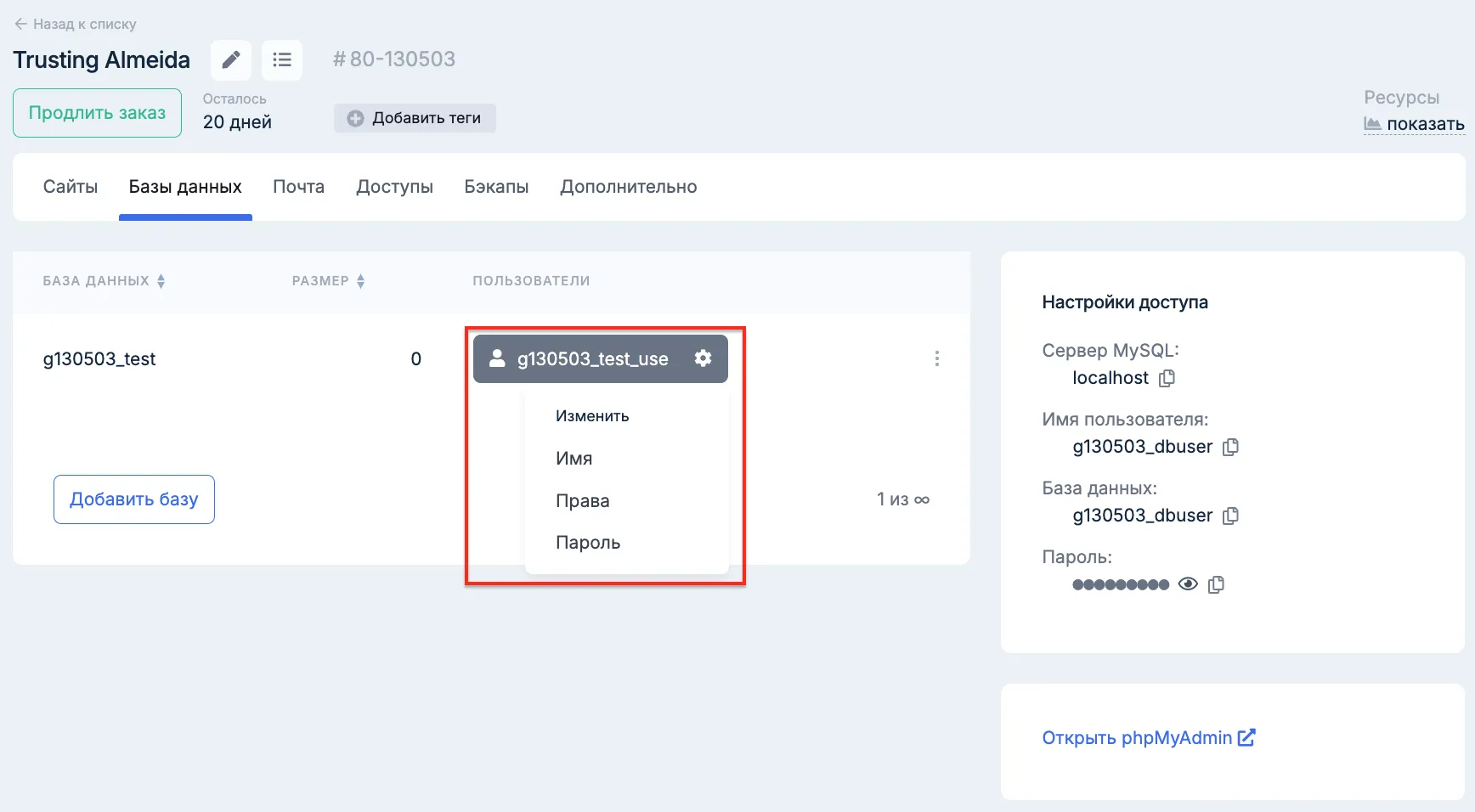Click the localhost server value text

pyautogui.click(x=1110, y=378)
